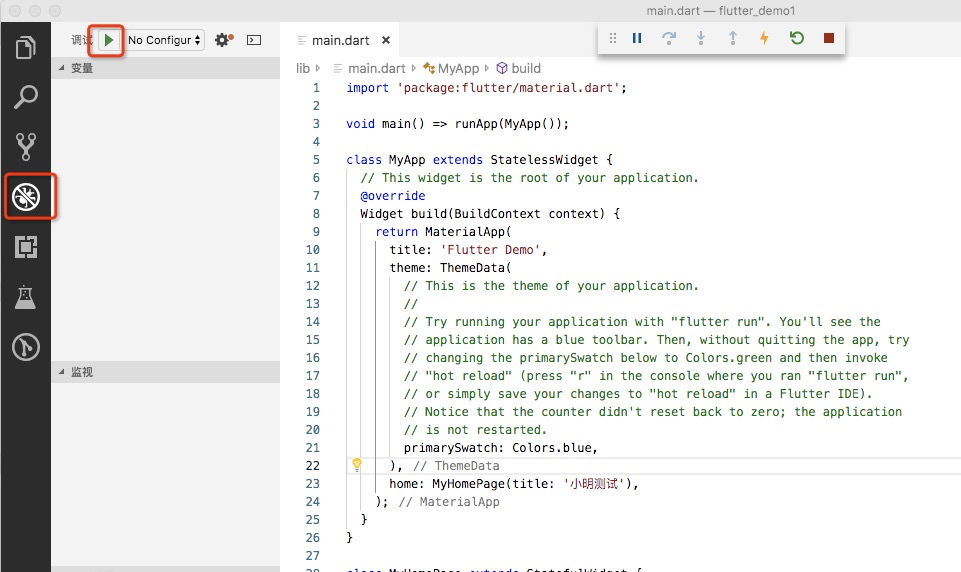Screen dimensions: 961x572
Task: Click the Step Into debug button
Action: pyautogui.click(x=701, y=38)
